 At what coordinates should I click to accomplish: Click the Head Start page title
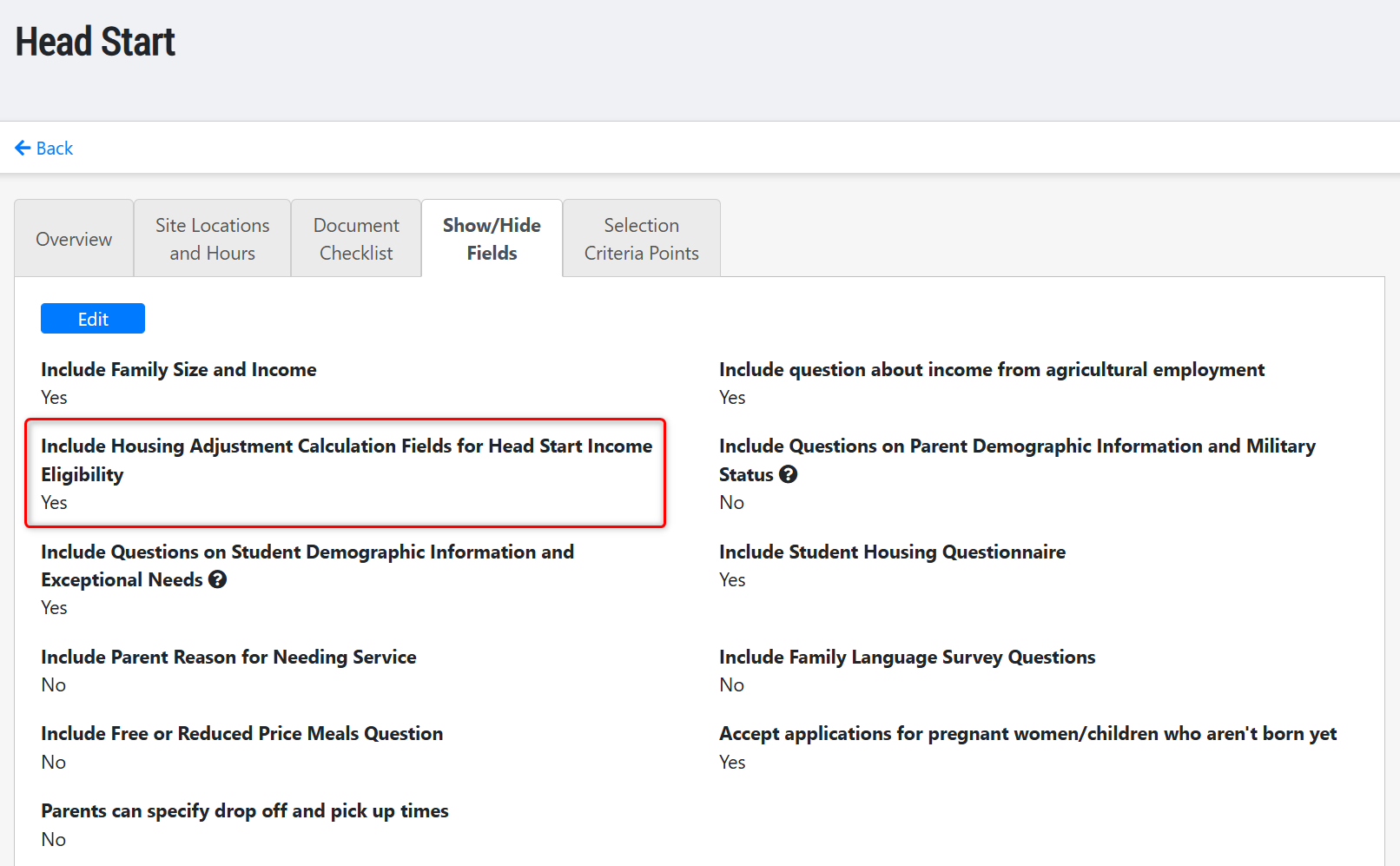point(96,42)
